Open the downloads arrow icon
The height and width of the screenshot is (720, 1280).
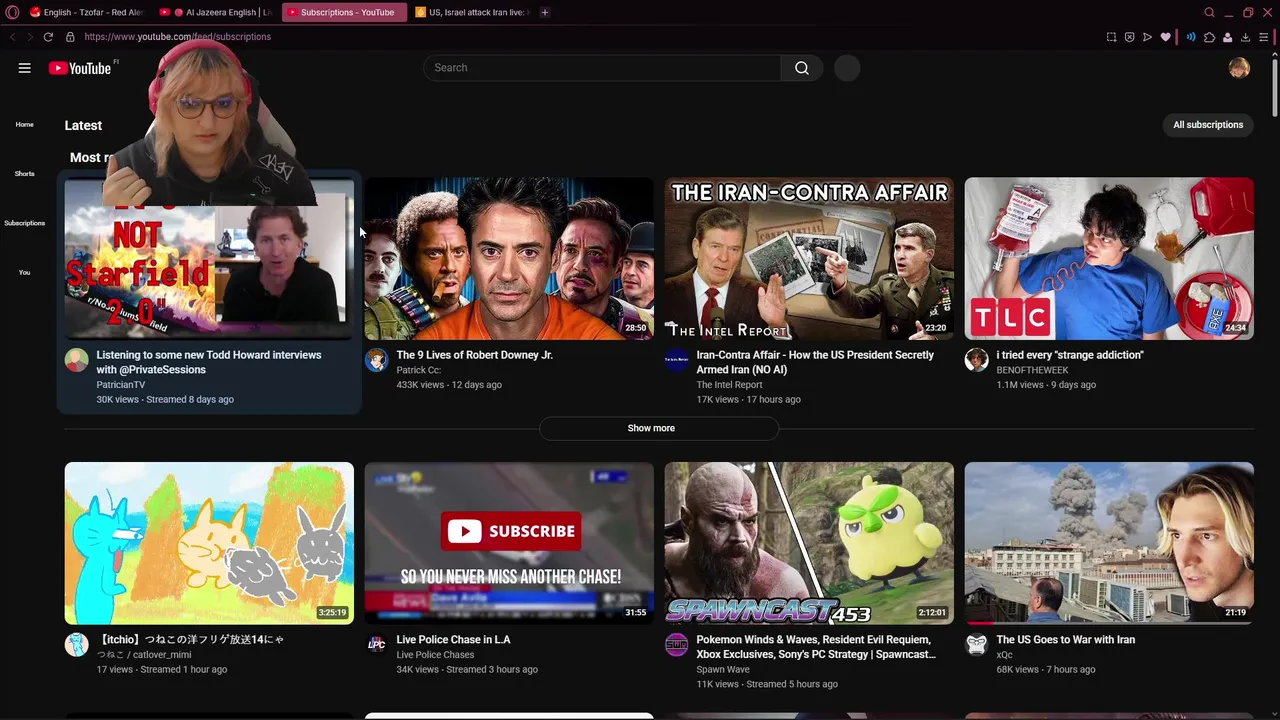click(x=1245, y=37)
